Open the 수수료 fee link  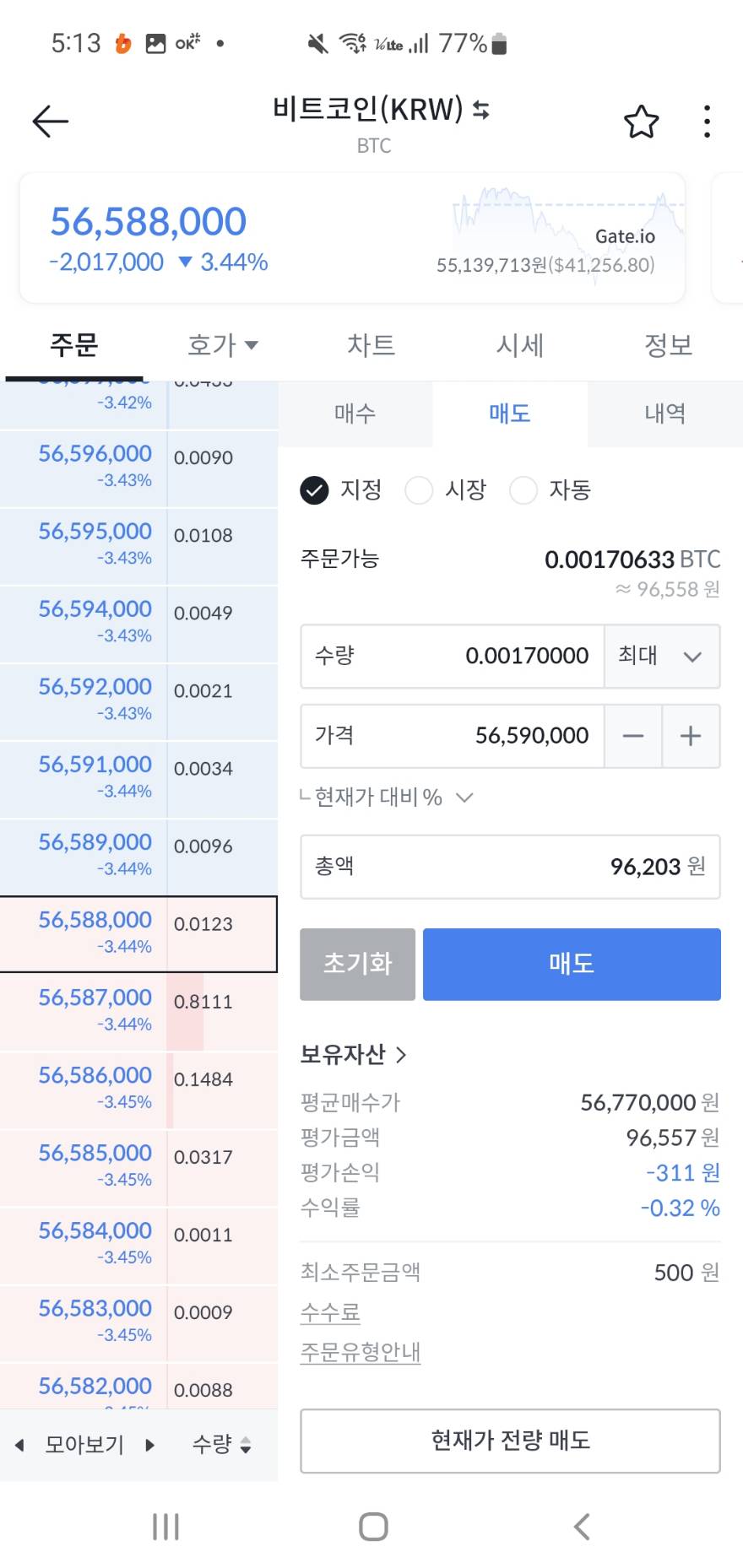click(330, 1312)
